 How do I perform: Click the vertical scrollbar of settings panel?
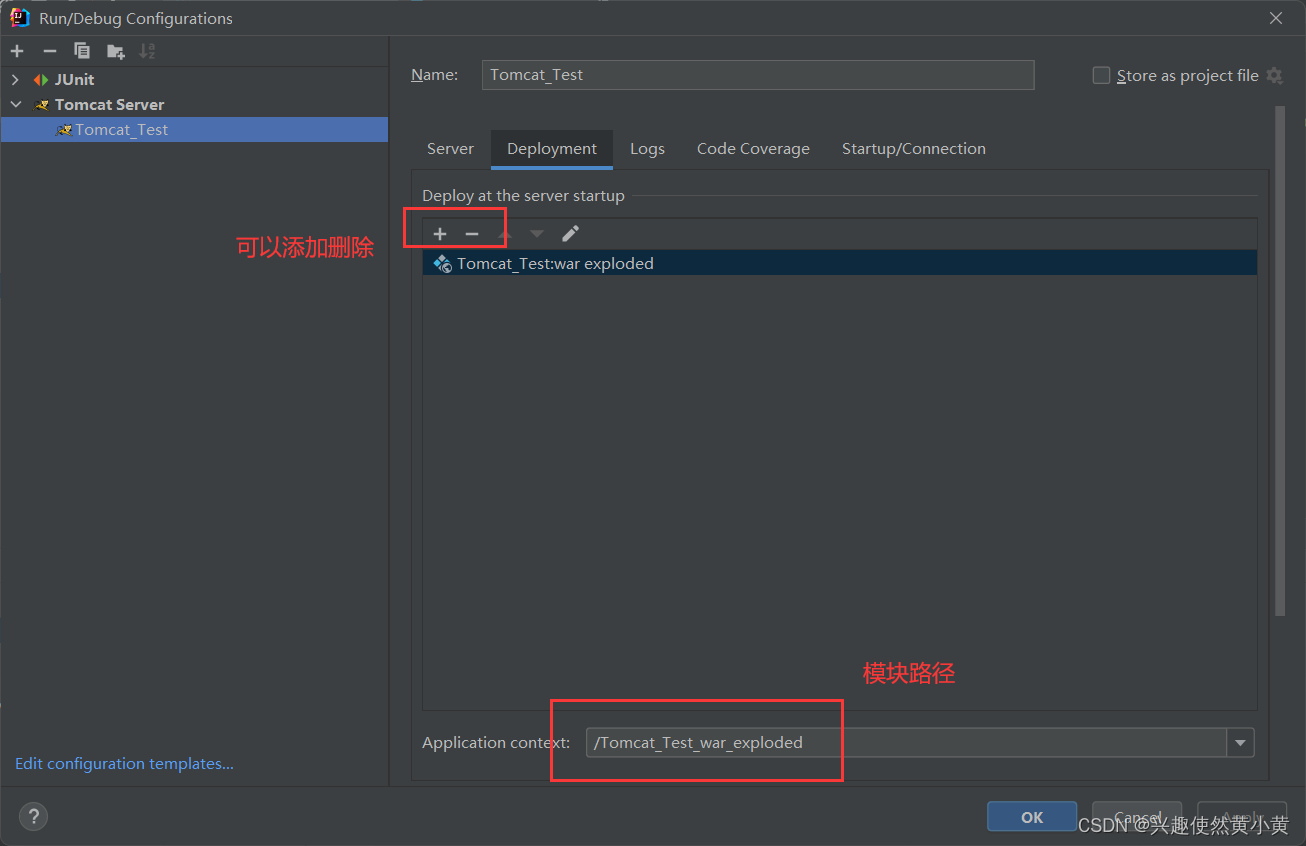point(1280,361)
